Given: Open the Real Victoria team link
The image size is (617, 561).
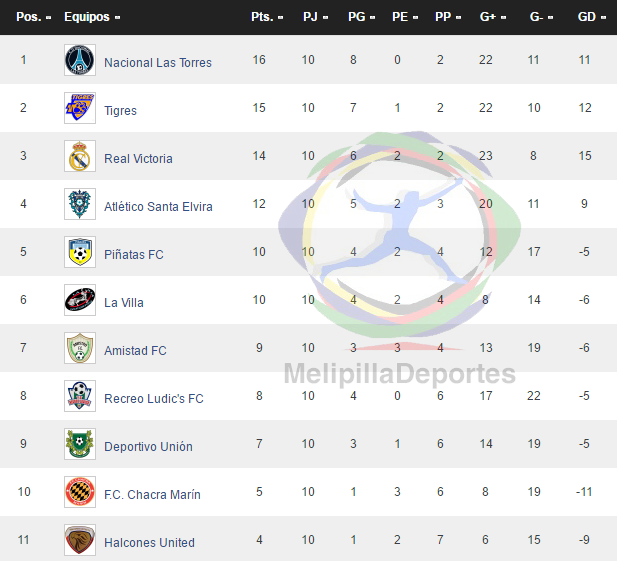Looking at the screenshot, I should 138,159.
